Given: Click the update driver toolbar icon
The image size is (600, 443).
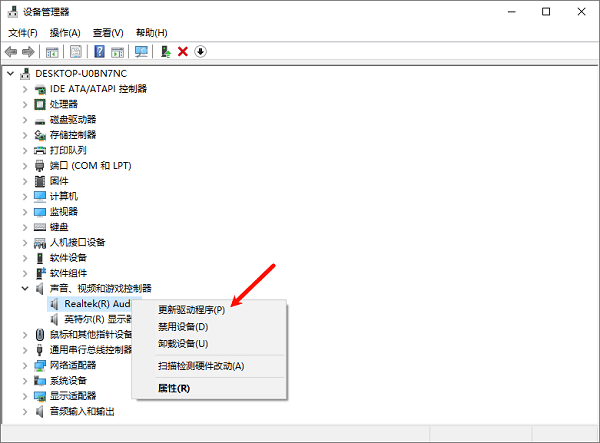Looking at the screenshot, I should [165, 51].
